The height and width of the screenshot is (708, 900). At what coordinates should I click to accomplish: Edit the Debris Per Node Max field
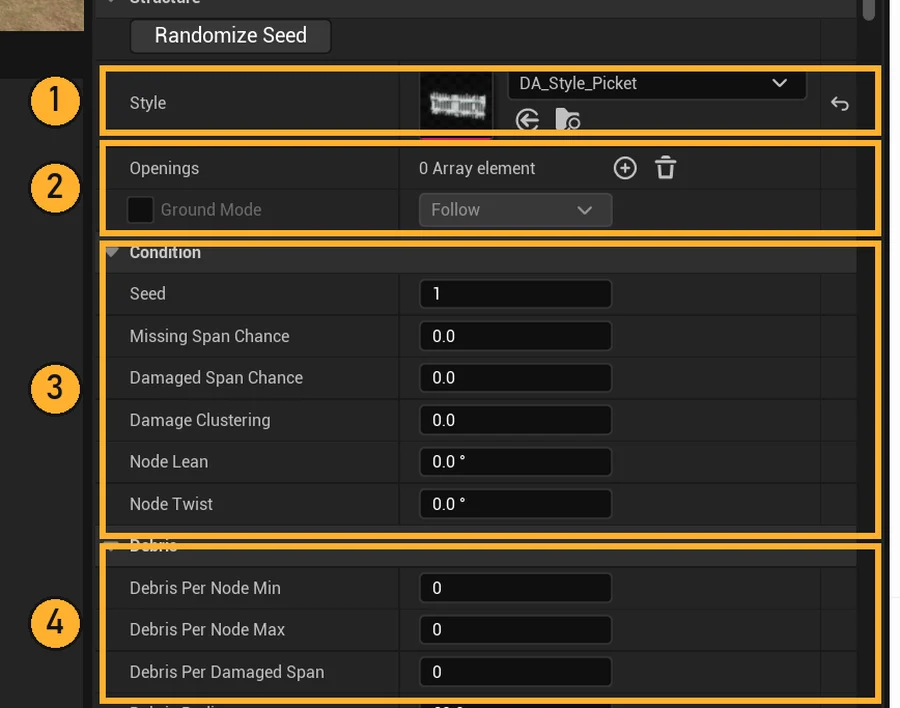[515, 630]
